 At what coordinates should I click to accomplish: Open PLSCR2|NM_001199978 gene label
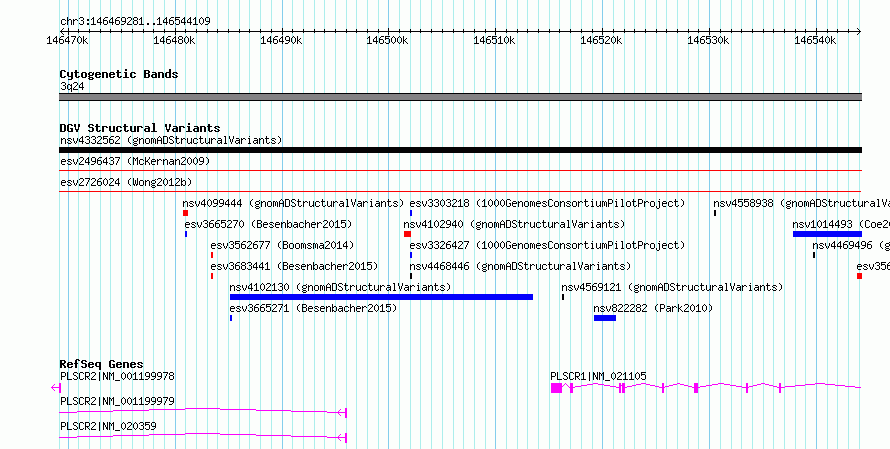[117, 376]
